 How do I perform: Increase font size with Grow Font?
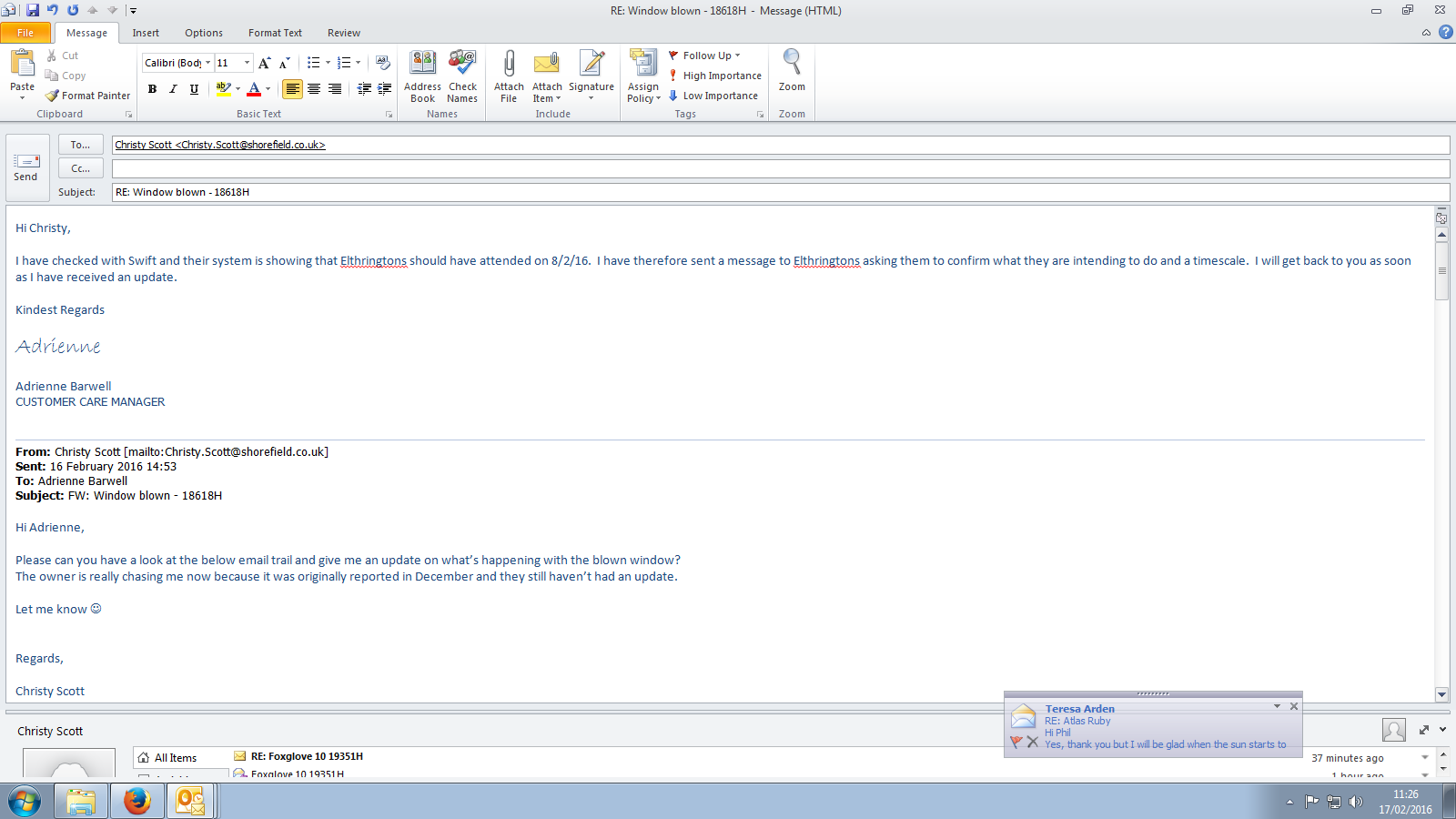point(264,63)
